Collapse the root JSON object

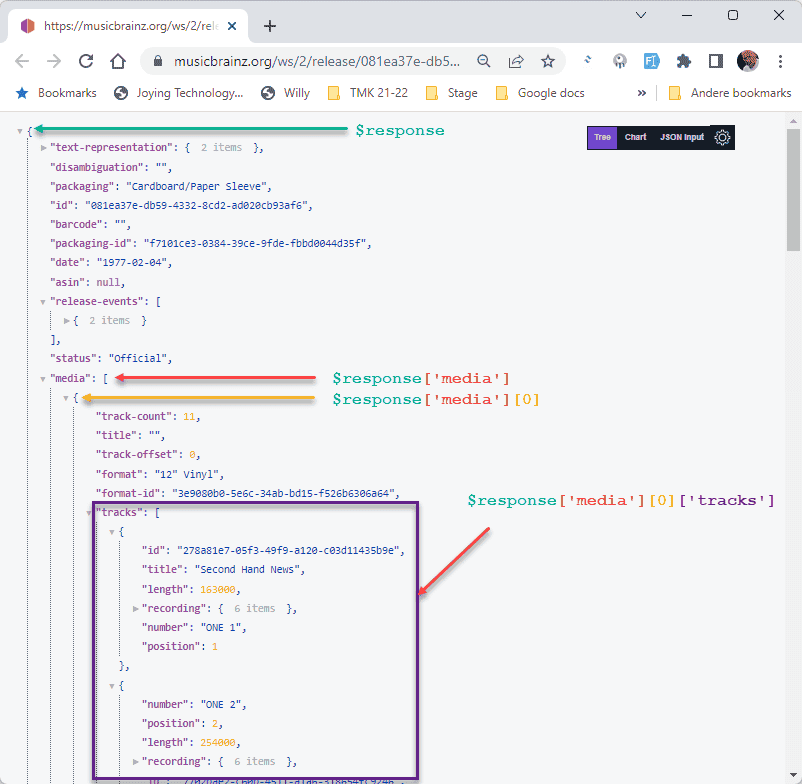[20, 132]
